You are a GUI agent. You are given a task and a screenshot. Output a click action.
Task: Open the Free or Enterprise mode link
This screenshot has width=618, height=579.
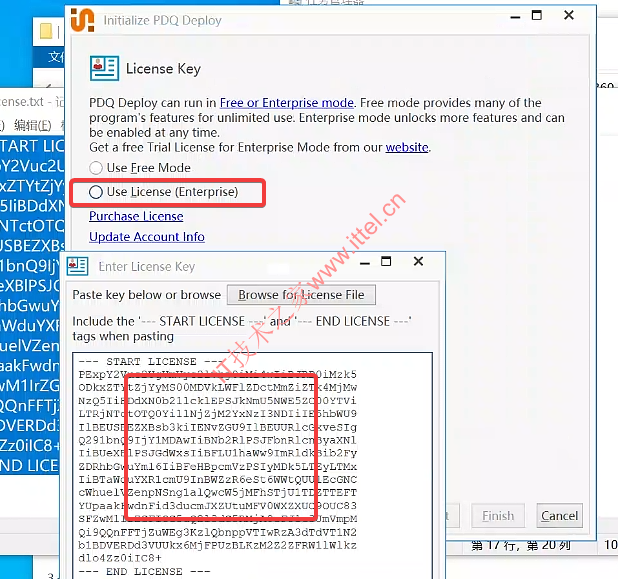287,103
